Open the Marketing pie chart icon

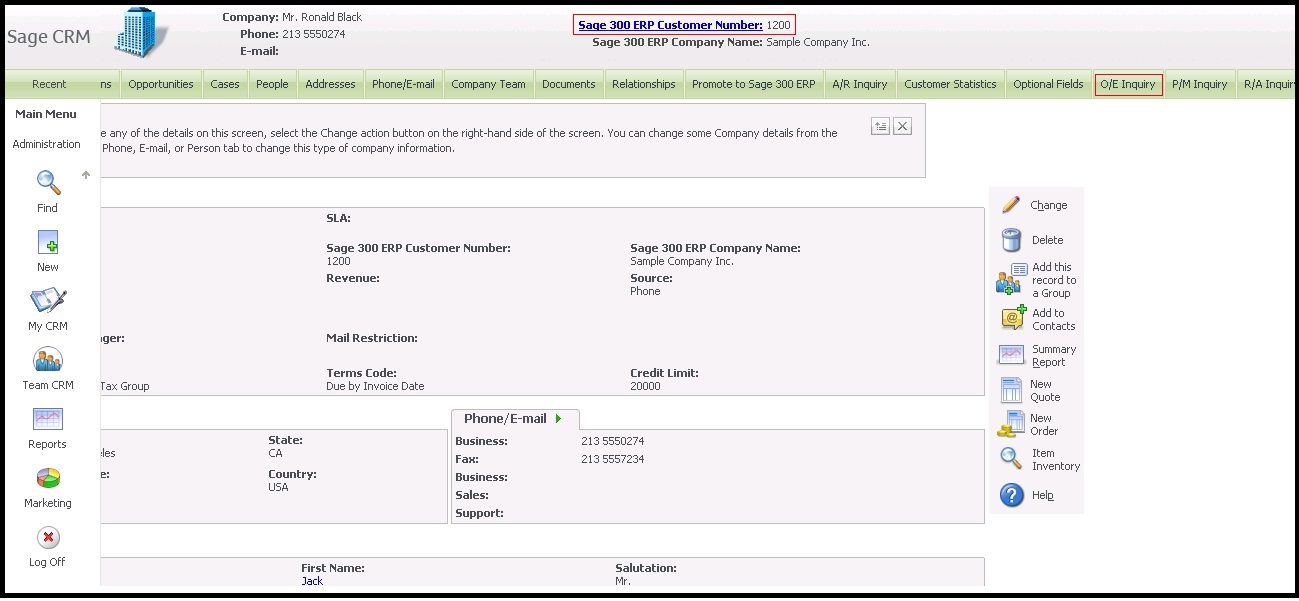(x=48, y=478)
